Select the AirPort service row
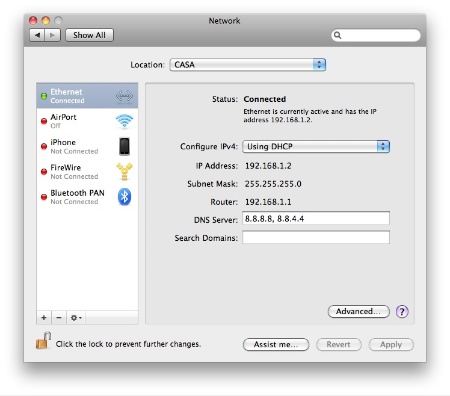This screenshot has height=396, width=450. point(87,121)
